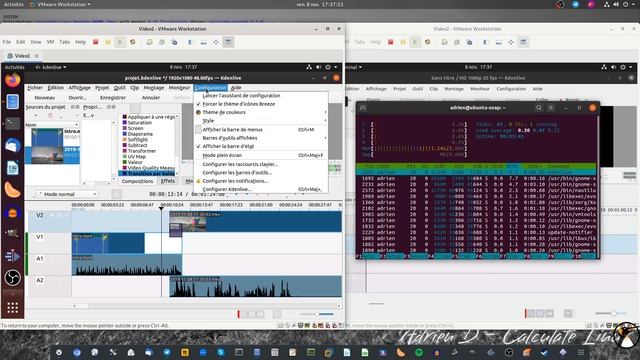Open the Mode normal dropdown
The height and width of the screenshot is (360, 640).
click(67, 194)
